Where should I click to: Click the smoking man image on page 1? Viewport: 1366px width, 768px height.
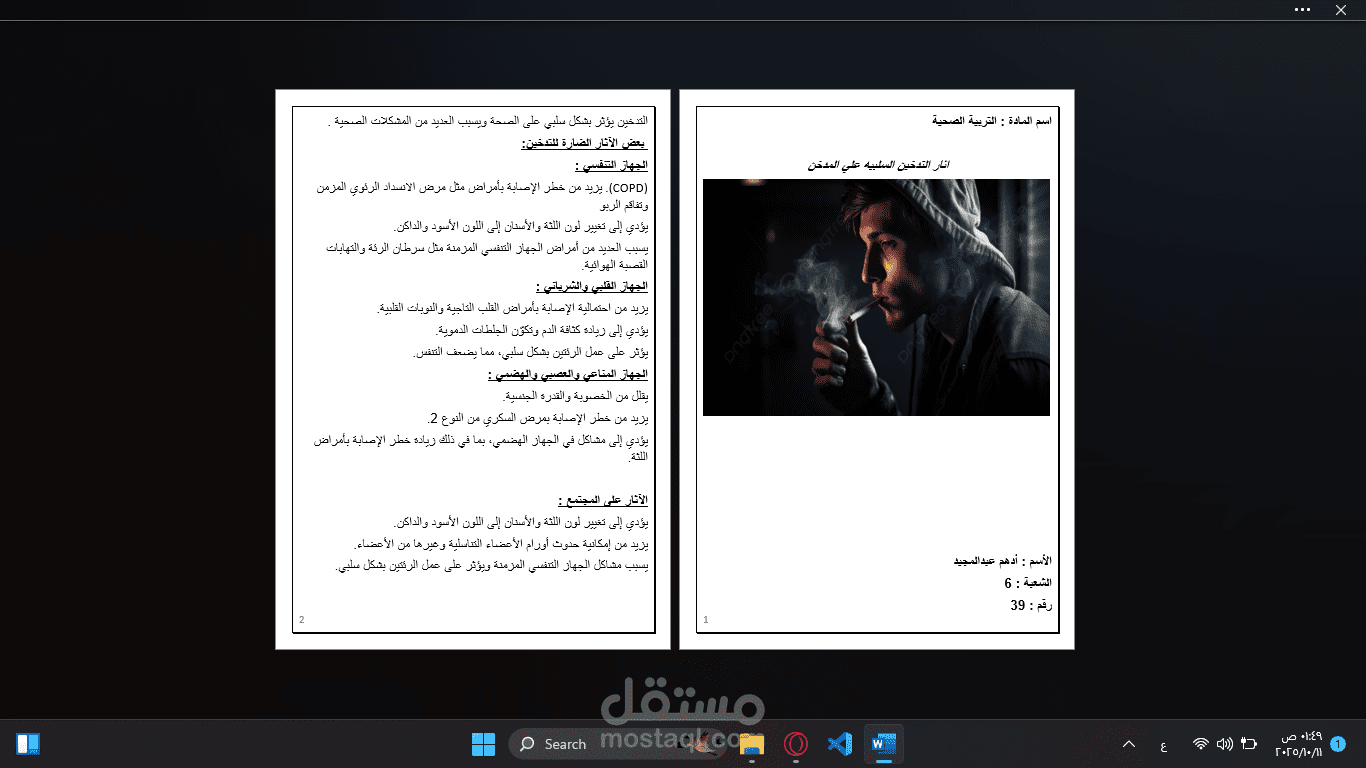(x=876, y=297)
